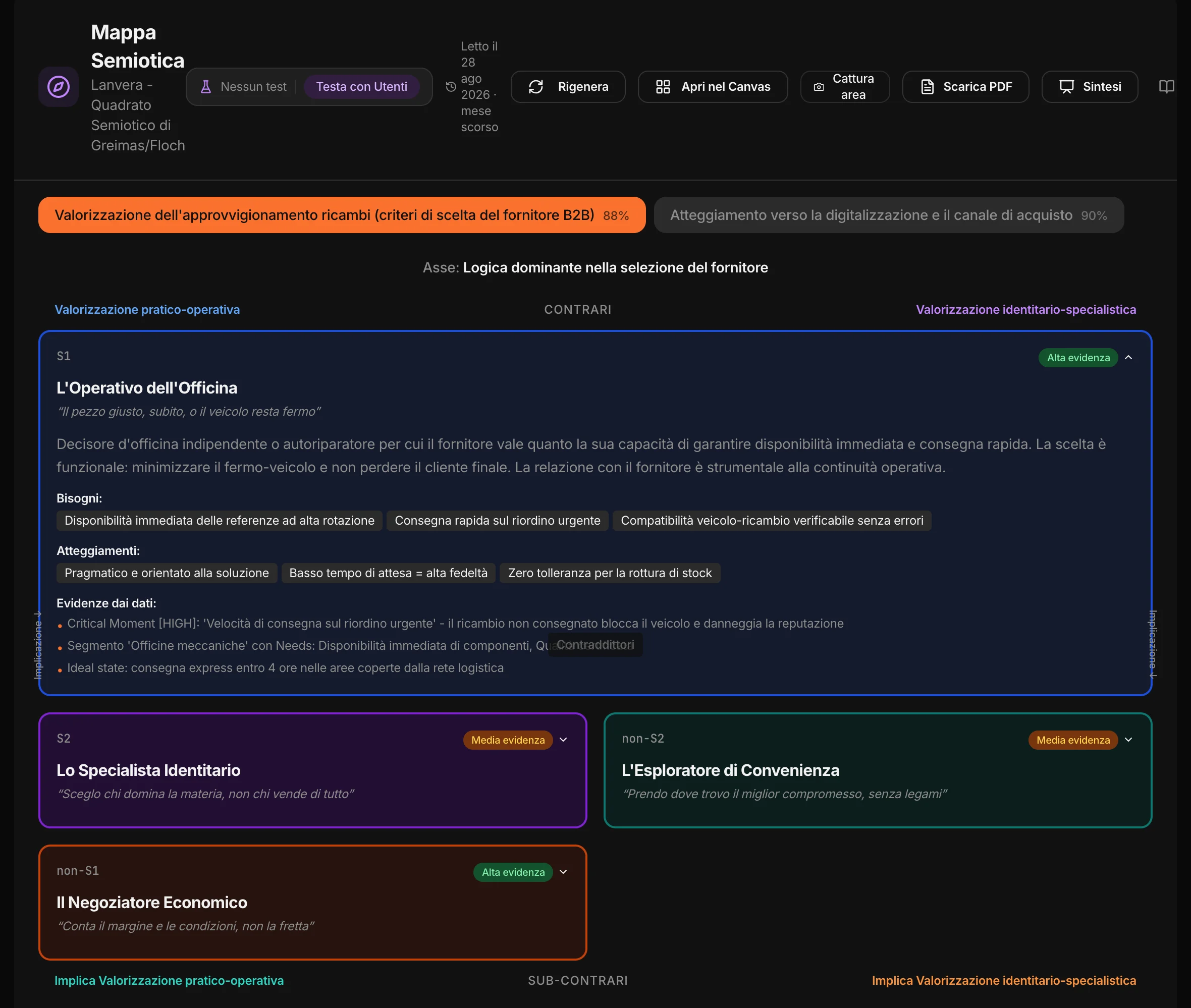Click the flask icon beside Nessun test
Viewport: 1191px width, 1008px height.
click(206, 87)
